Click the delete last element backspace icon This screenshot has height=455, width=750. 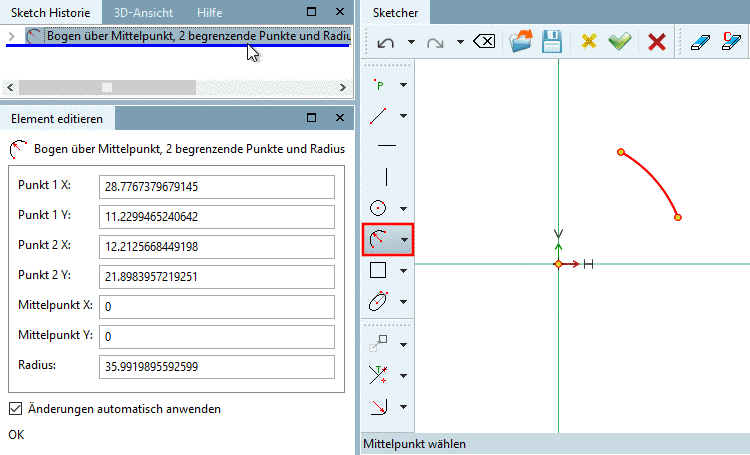tap(484, 42)
